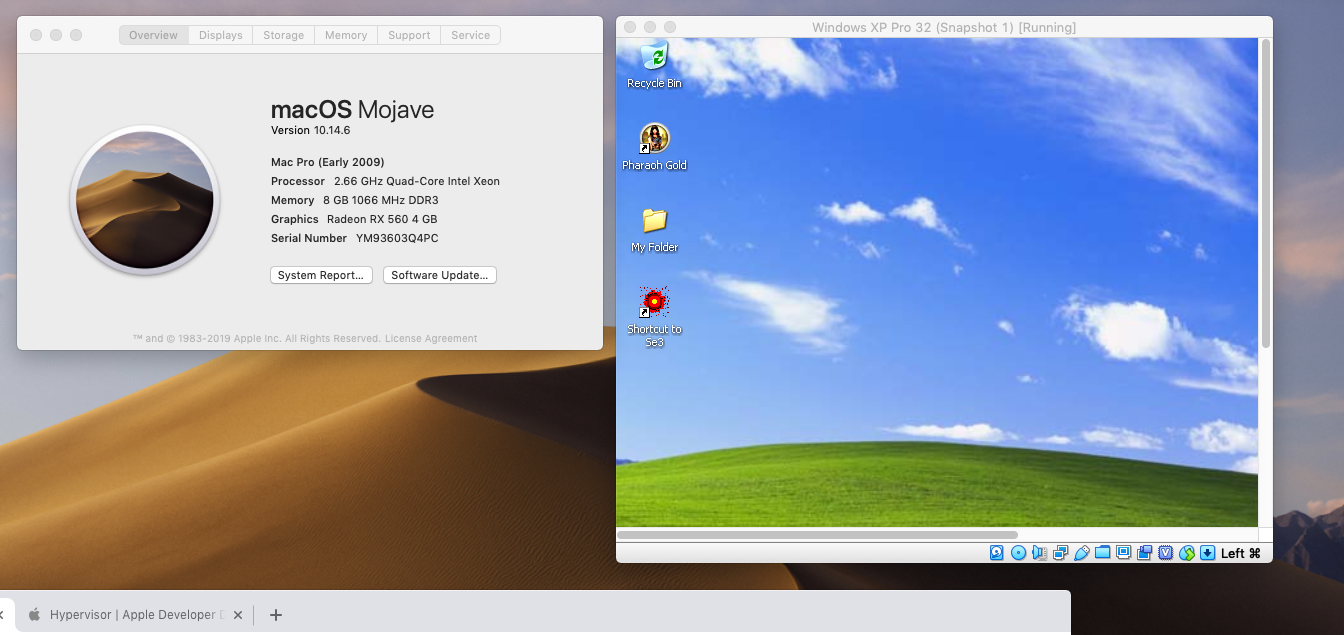Click the CPU virtualization 'V' status icon
1344x635 pixels.
pos(1165,553)
